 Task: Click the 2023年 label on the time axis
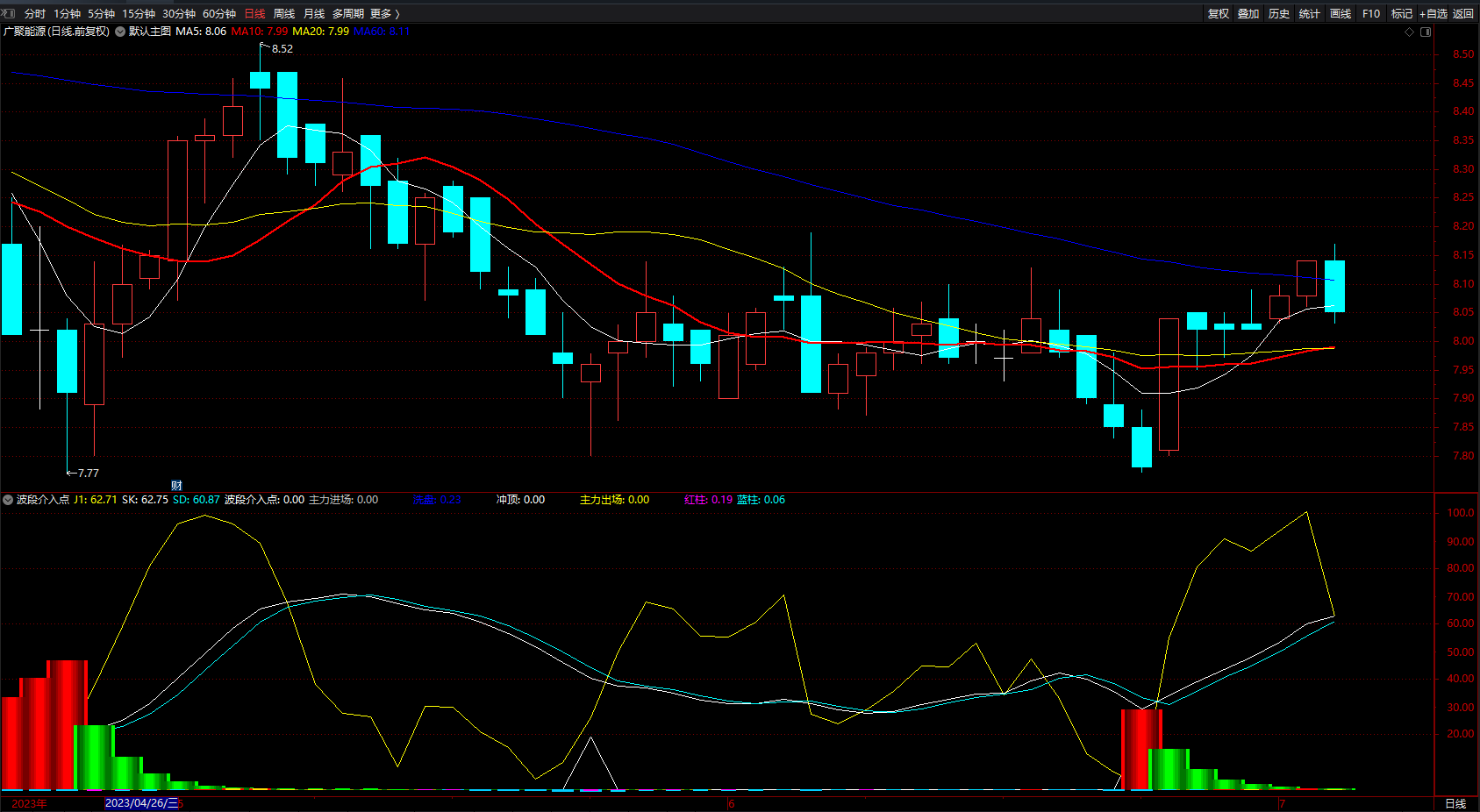[30, 803]
